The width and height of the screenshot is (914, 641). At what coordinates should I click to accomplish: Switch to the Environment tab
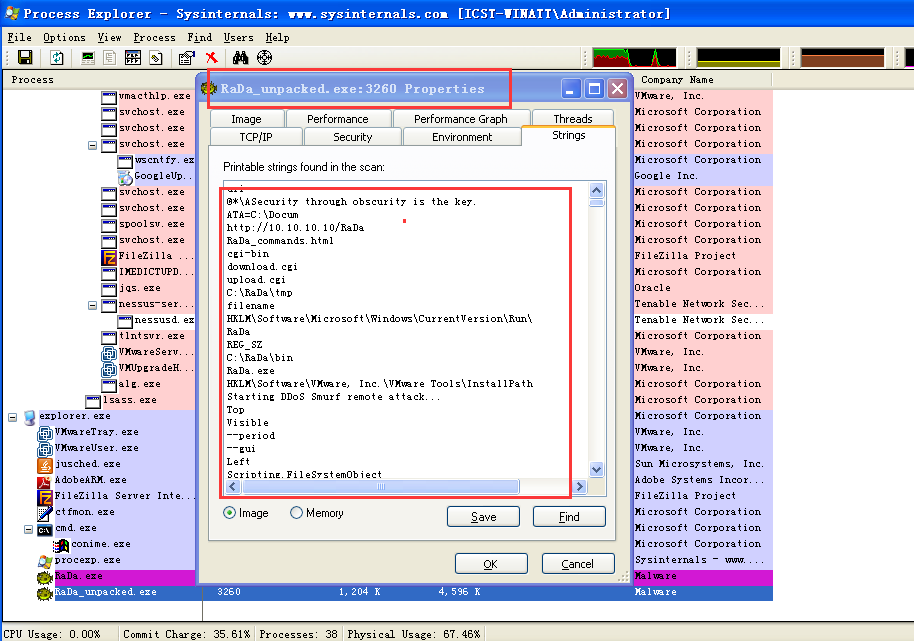[x=462, y=137]
